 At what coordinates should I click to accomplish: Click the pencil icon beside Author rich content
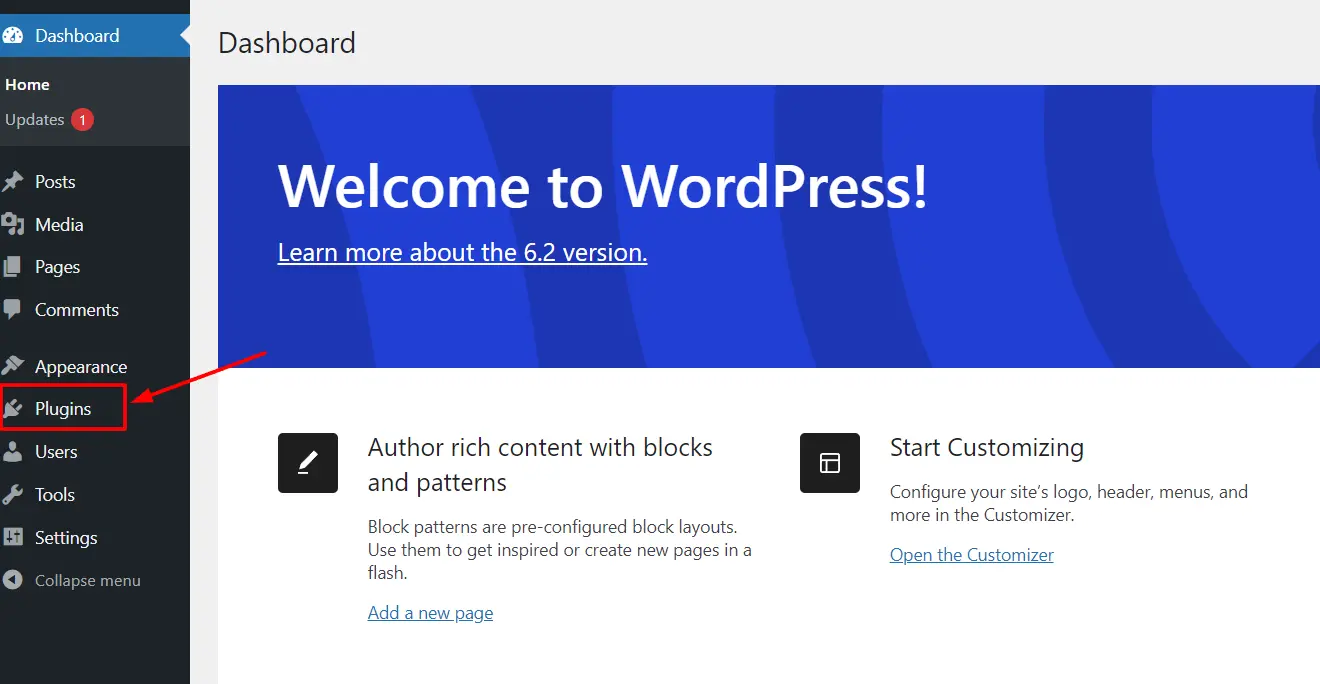[x=308, y=463]
